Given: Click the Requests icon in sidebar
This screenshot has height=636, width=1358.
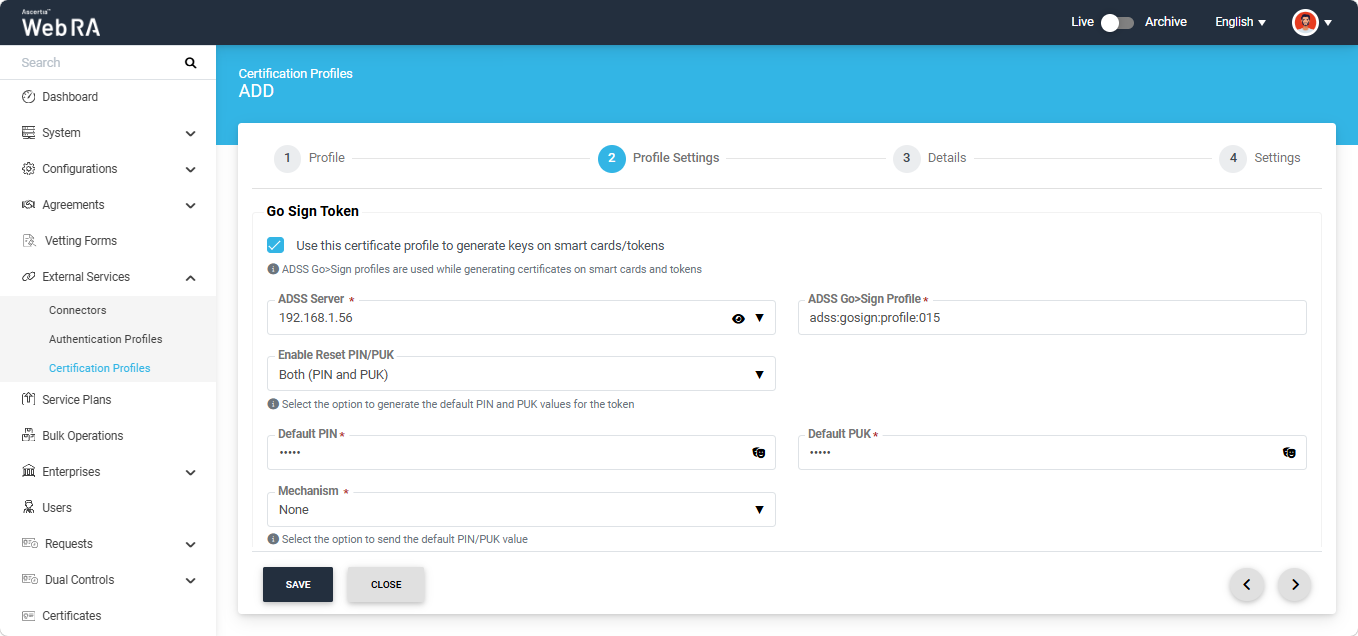Looking at the screenshot, I should point(29,544).
